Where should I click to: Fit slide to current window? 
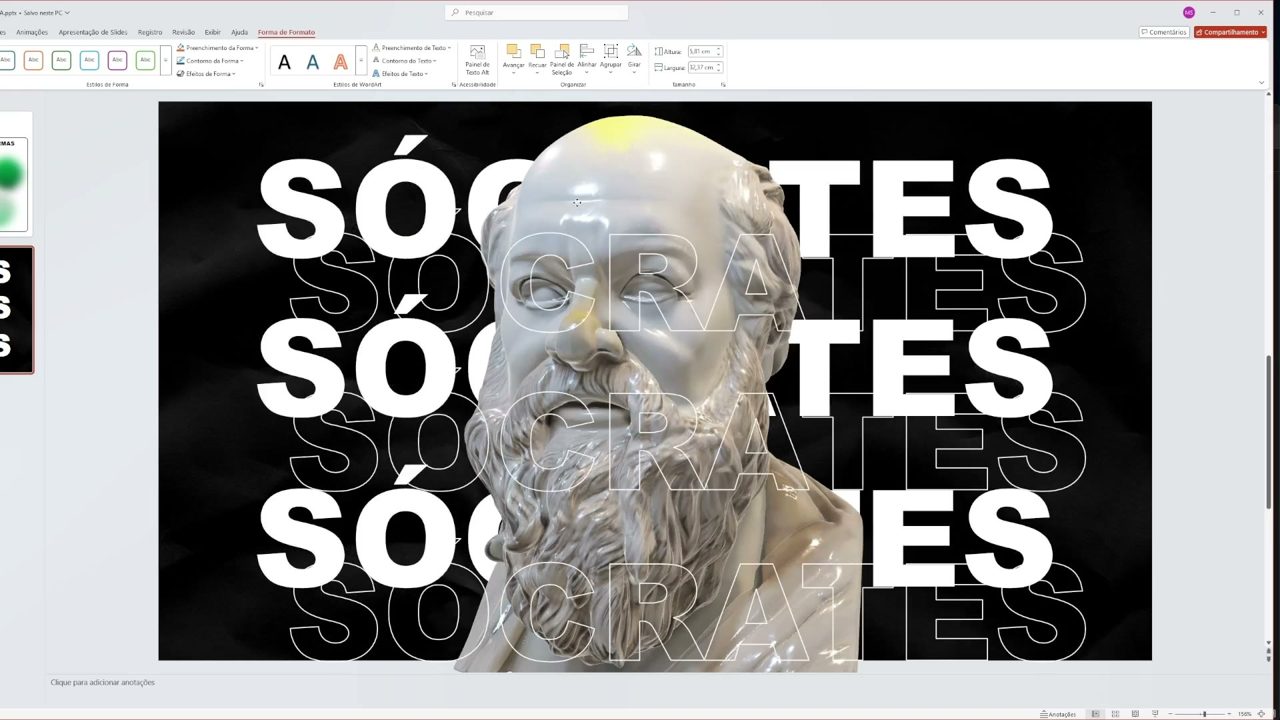(1262, 714)
